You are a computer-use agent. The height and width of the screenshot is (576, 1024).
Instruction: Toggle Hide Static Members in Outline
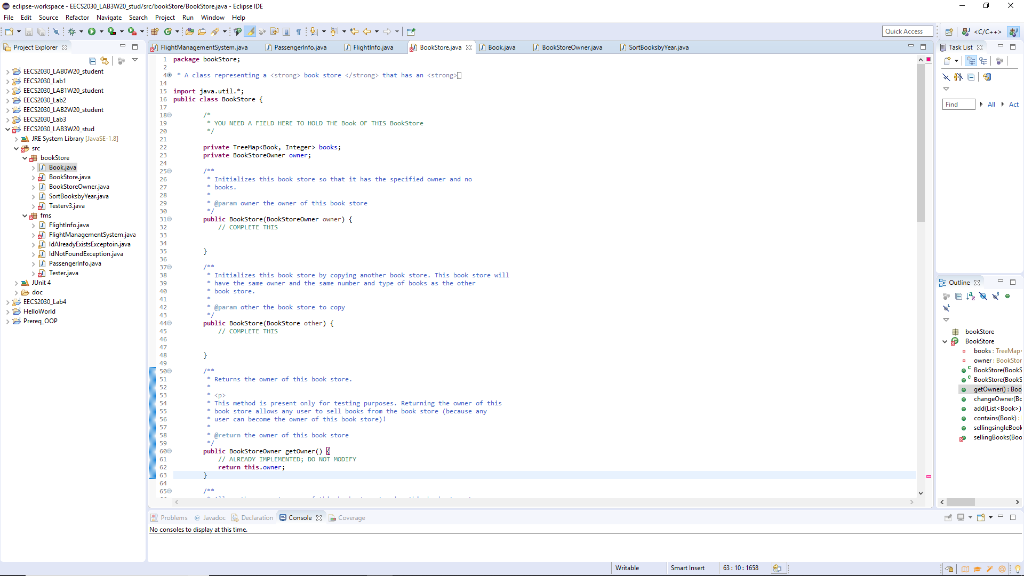(x=995, y=296)
